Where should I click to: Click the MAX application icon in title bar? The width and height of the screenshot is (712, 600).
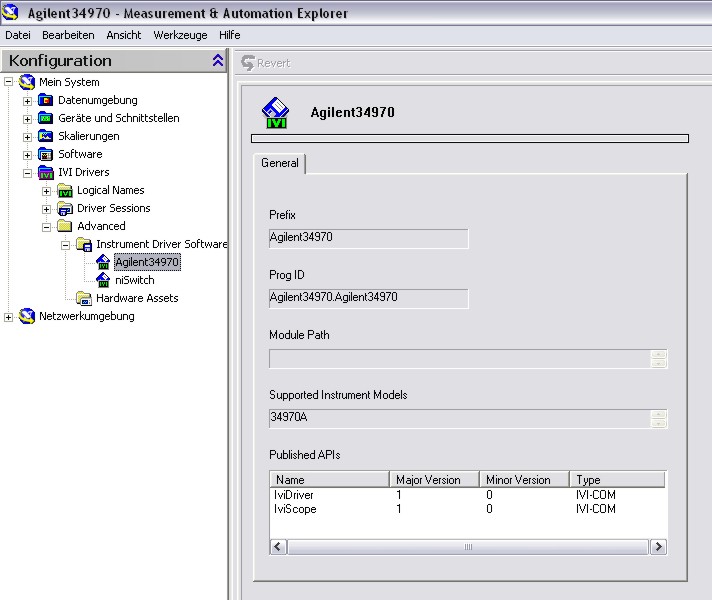10,12
